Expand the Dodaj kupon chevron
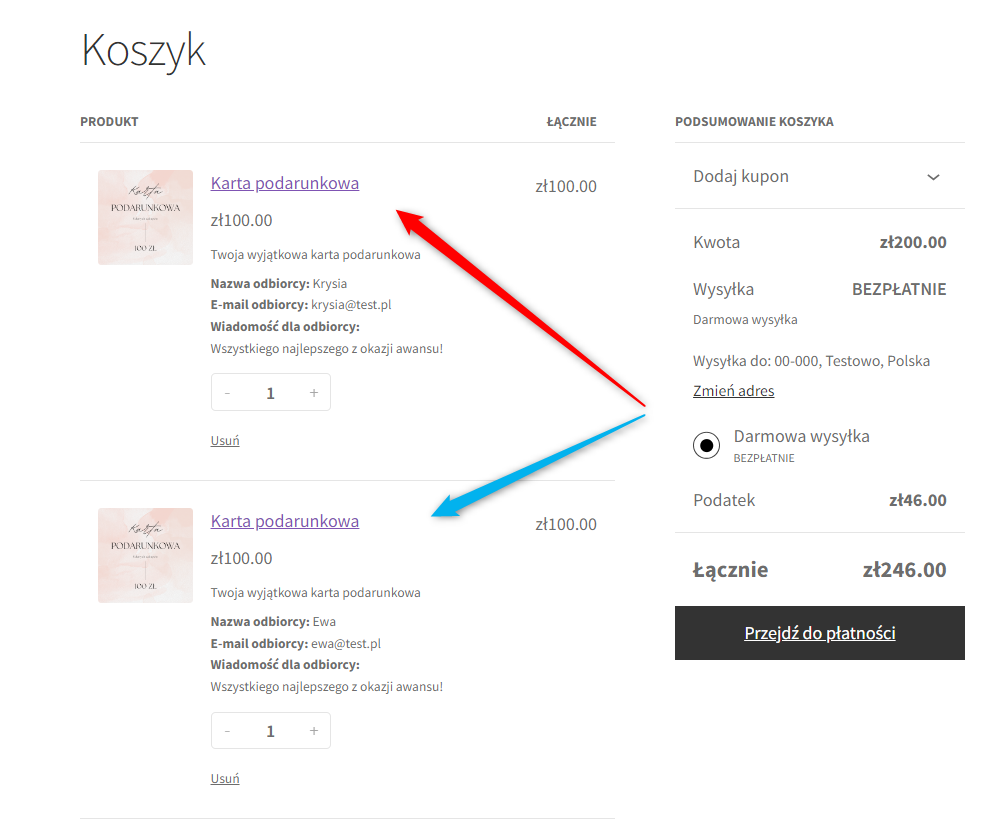 pyautogui.click(x=934, y=177)
